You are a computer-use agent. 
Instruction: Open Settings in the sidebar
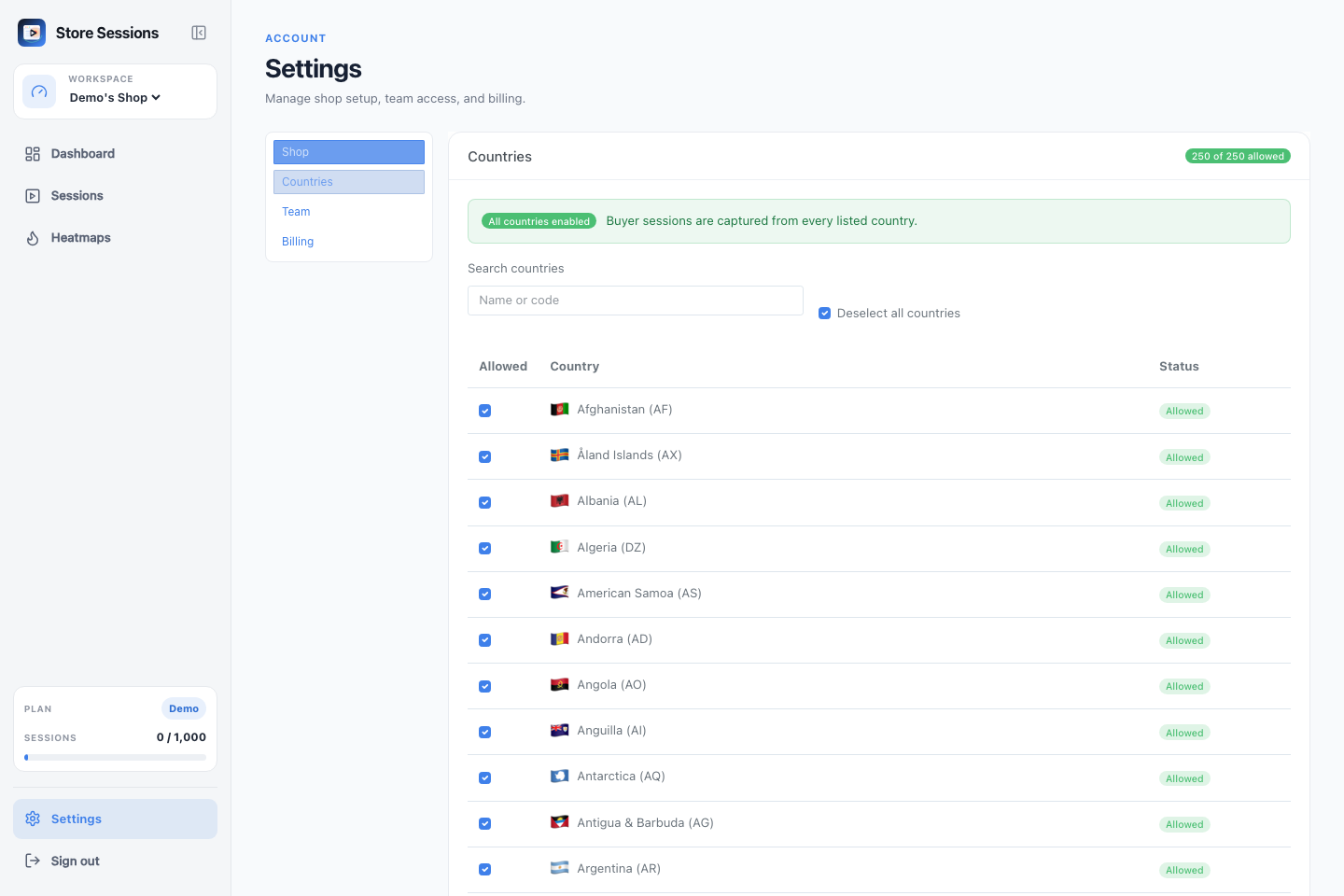(x=115, y=819)
